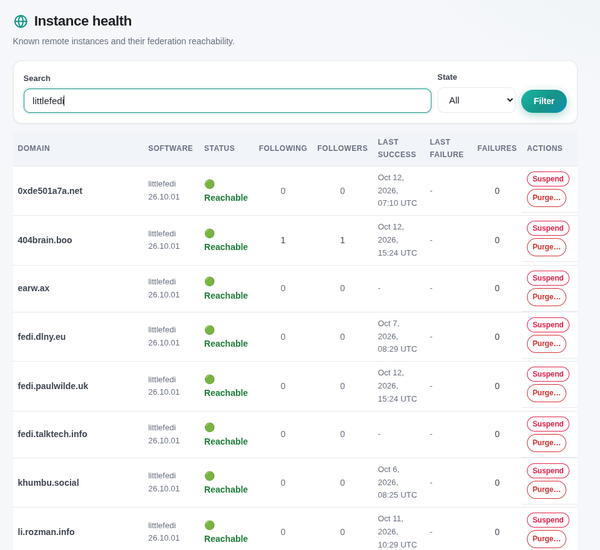Screen dimensions: 600x550
Task: Click the followers count 1 for 404brain.boo
Action: point(342,240)
